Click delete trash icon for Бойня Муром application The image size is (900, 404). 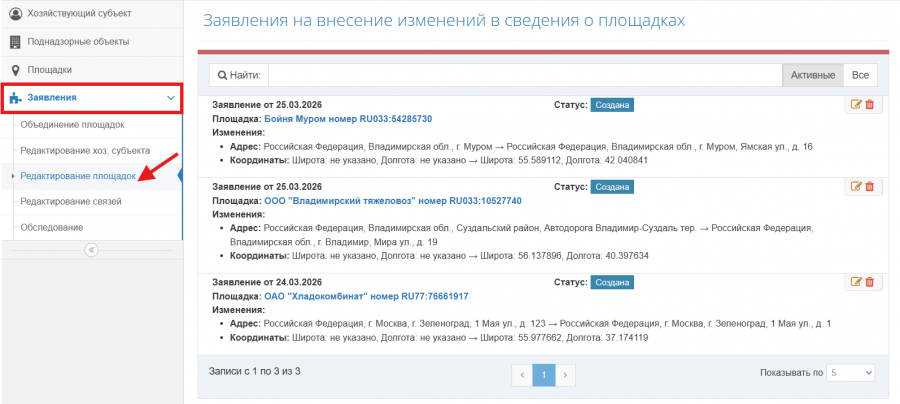click(869, 105)
